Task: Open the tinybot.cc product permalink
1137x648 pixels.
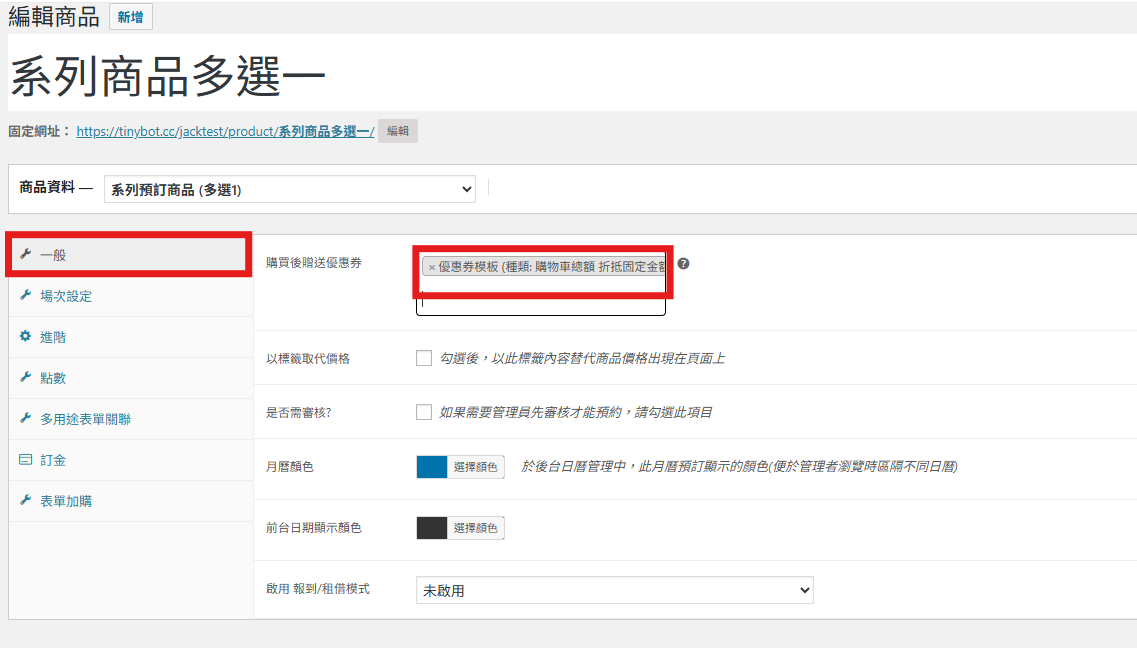Action: click(225, 131)
